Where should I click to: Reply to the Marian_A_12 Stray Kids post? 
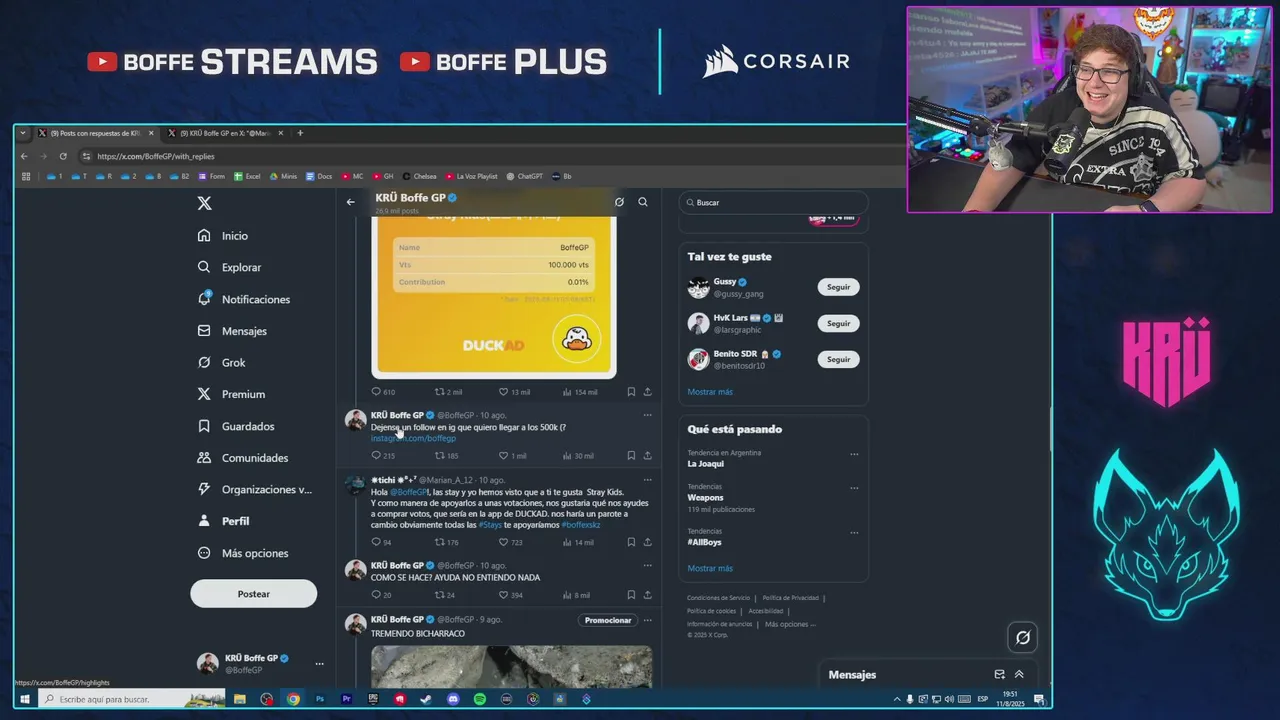(x=376, y=542)
